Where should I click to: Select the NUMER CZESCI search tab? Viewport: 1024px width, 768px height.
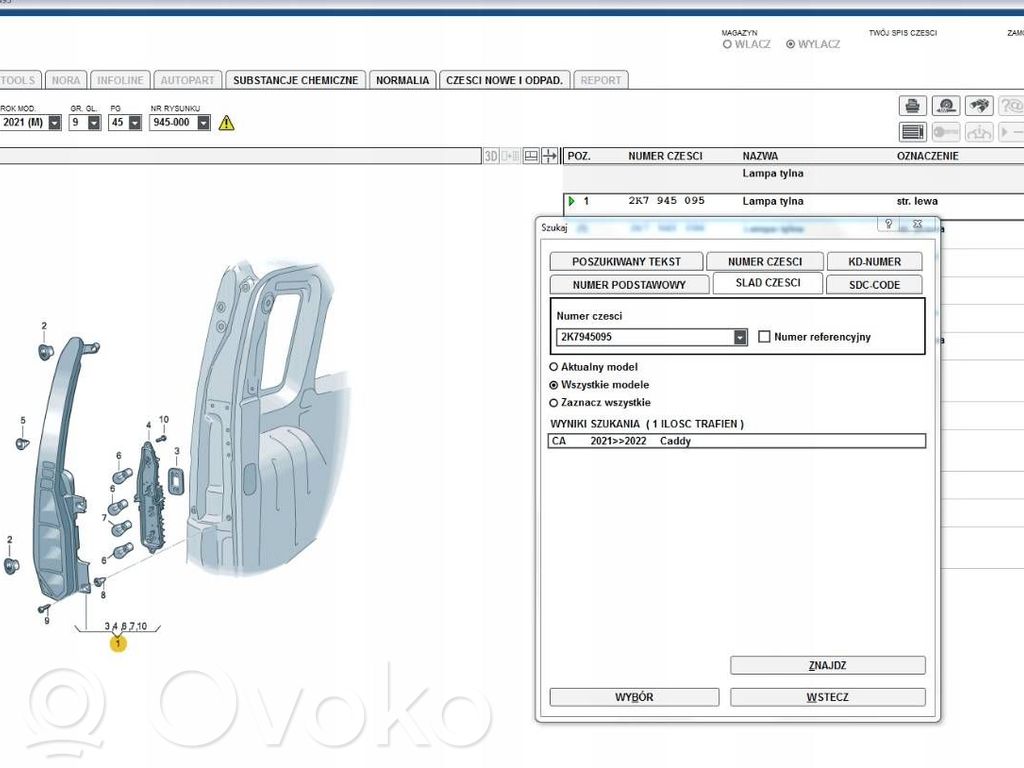(x=765, y=261)
